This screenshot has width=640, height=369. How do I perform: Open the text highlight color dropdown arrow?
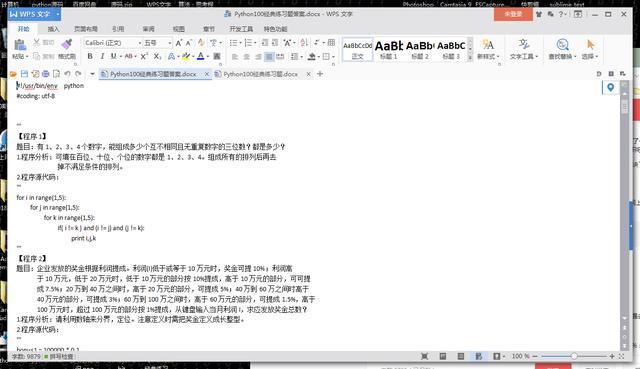click(193, 56)
